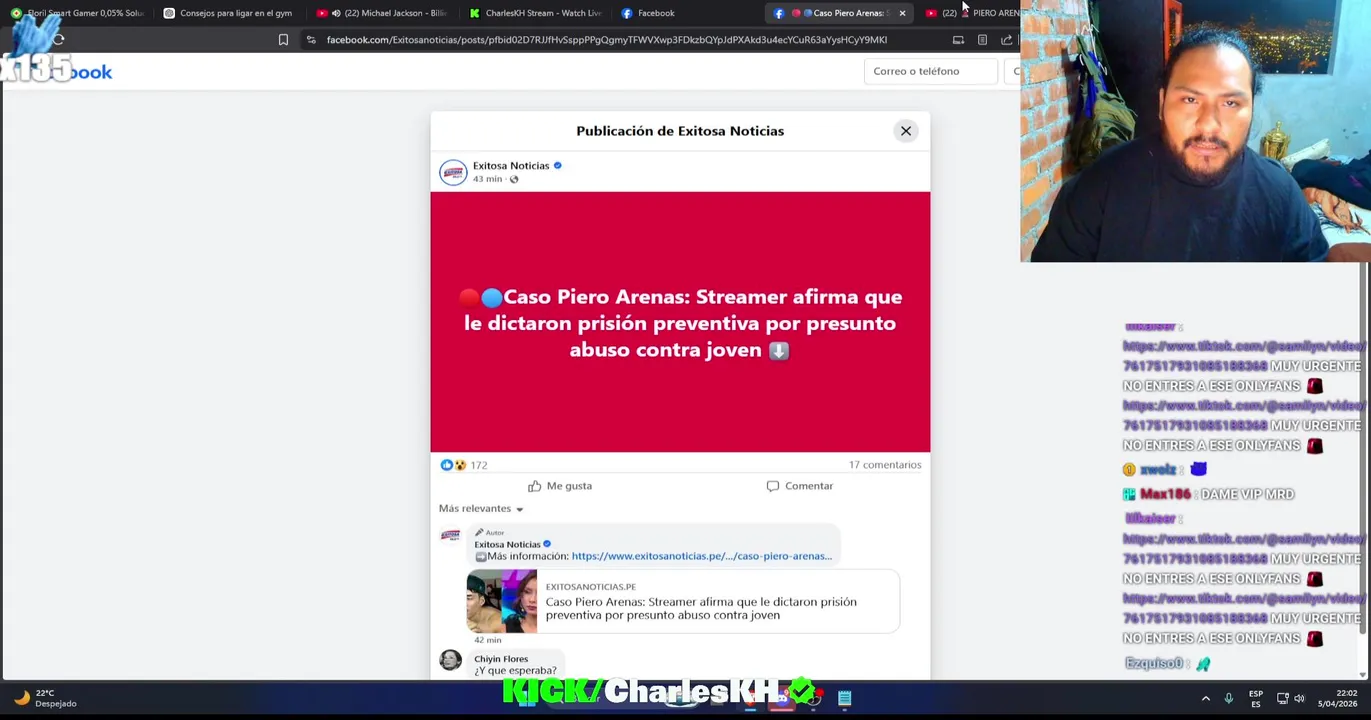Switch to Consejos para ligar en el gym tab
This screenshot has height=720, width=1371.
click(228, 13)
